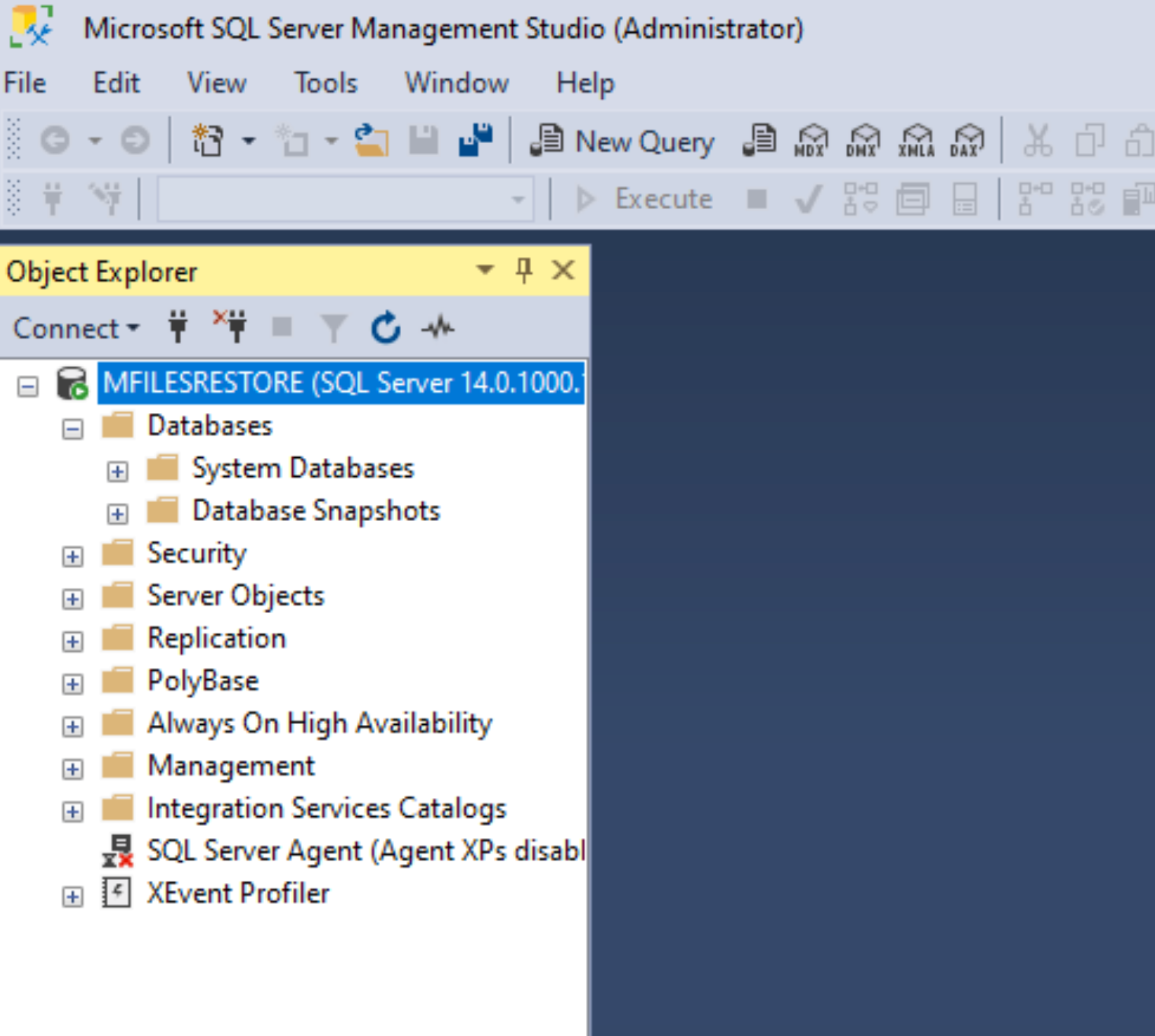This screenshot has height=1036, width=1155.
Task: Click the Database Engine Query icon
Action: 759,141
